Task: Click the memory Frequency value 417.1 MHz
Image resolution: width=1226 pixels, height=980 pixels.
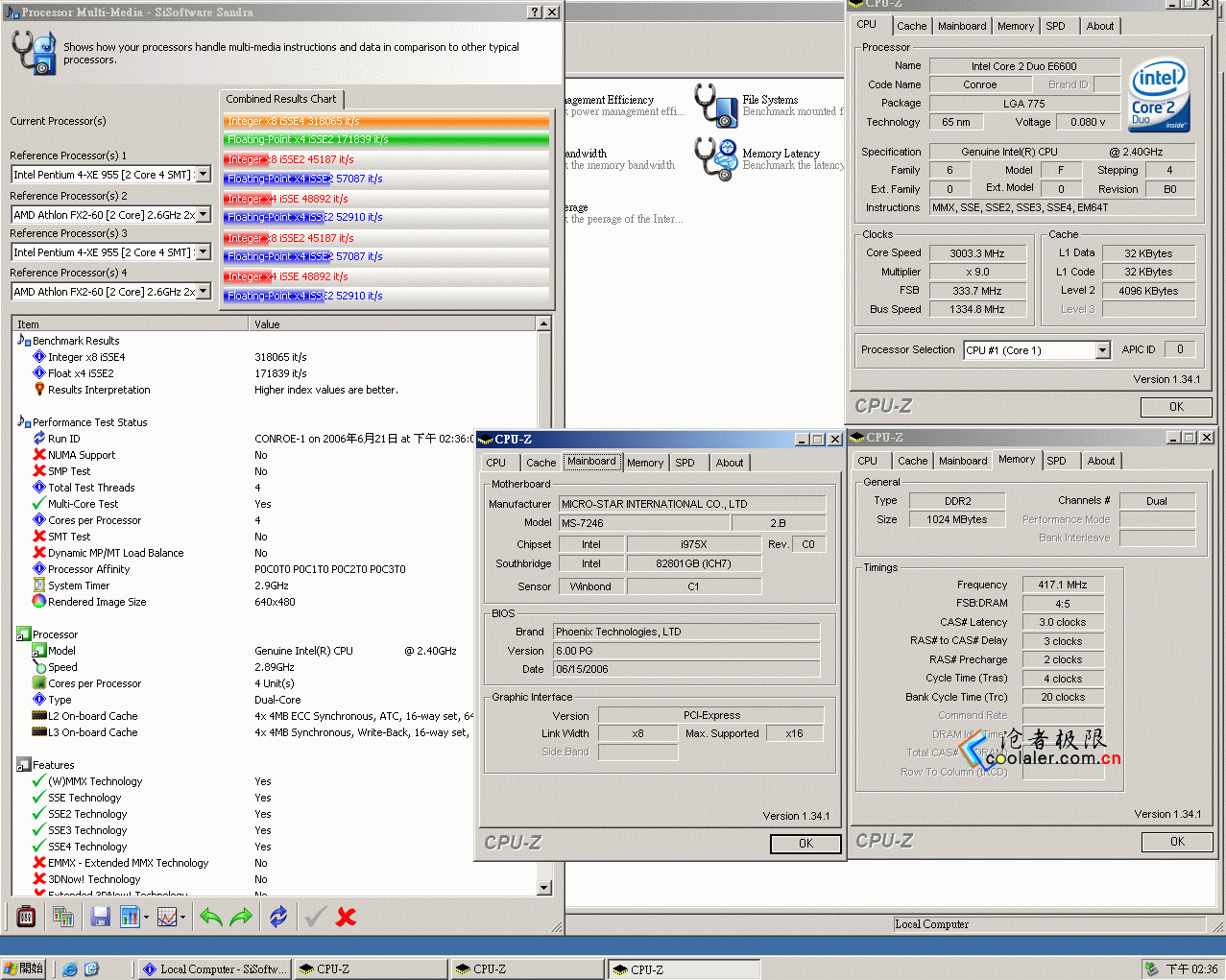Action: coord(1062,585)
